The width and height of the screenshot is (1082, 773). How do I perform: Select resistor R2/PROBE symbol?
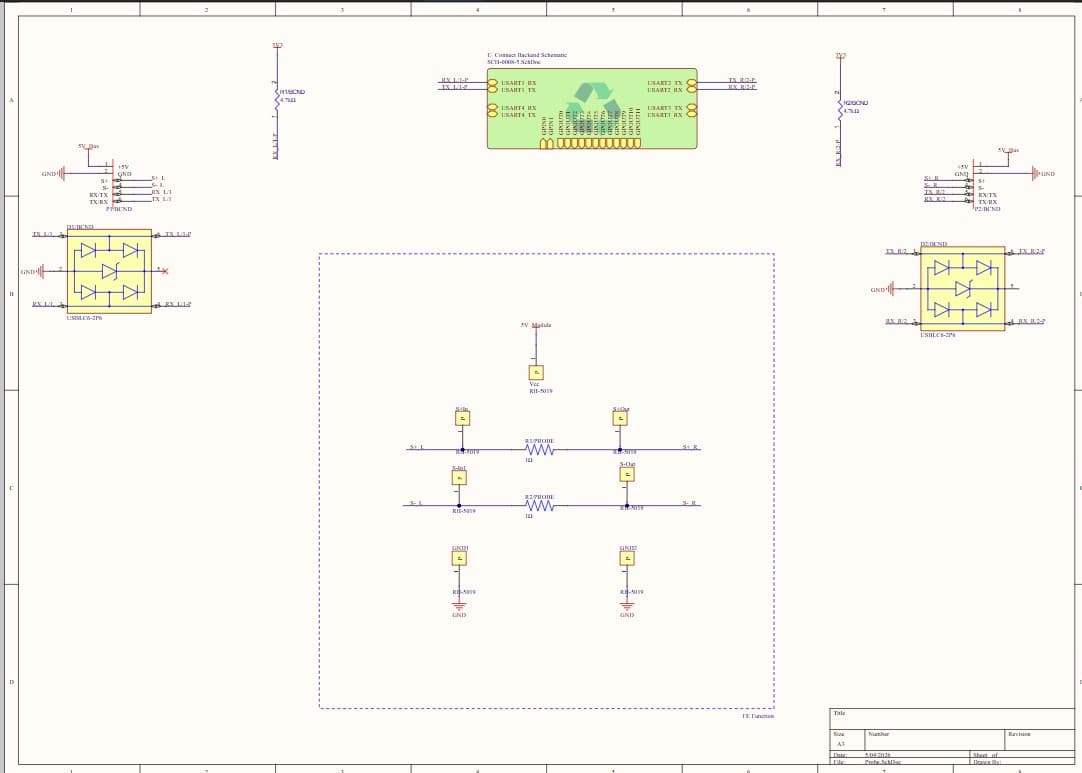(540, 506)
